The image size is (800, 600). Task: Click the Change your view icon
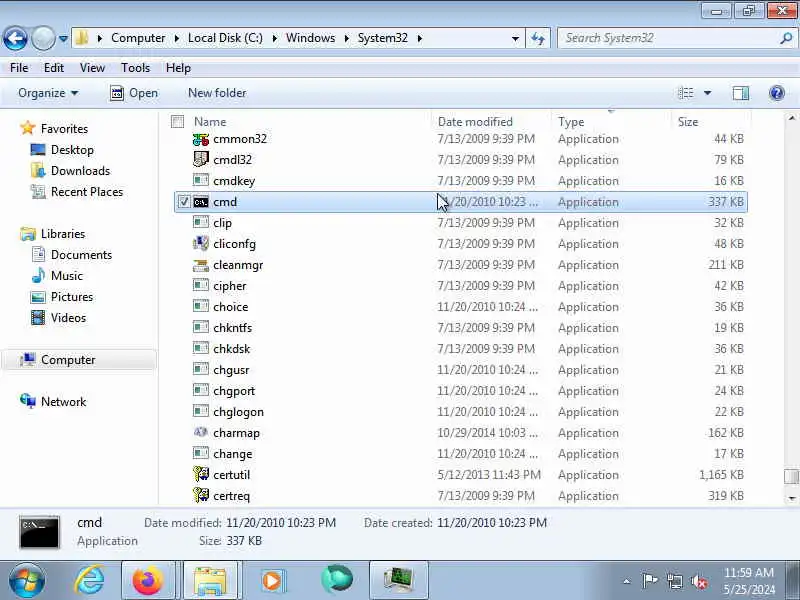coord(686,93)
